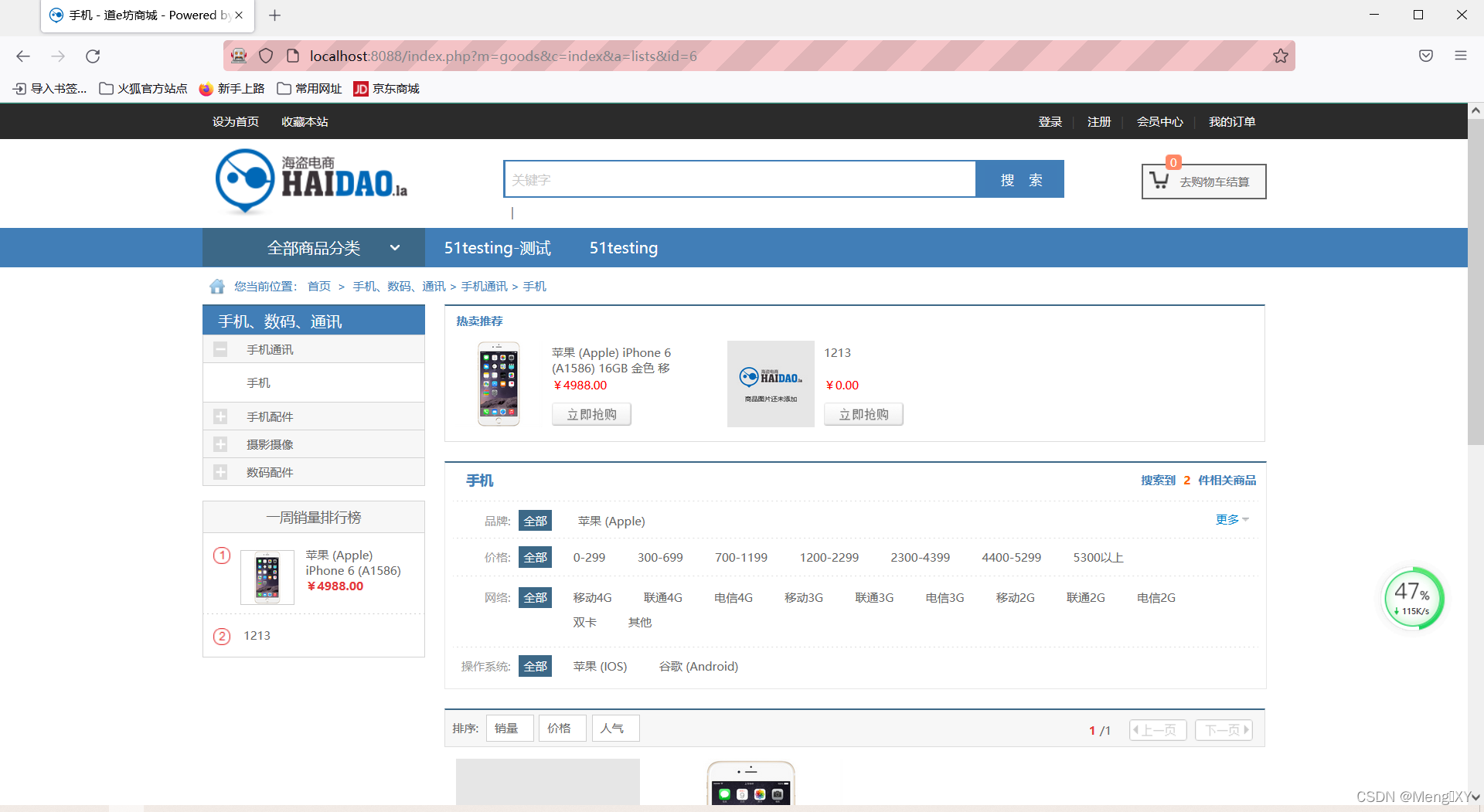Select the 苹果 (IOS) operating system filter
This screenshot has height=812, width=1484.
(x=600, y=666)
